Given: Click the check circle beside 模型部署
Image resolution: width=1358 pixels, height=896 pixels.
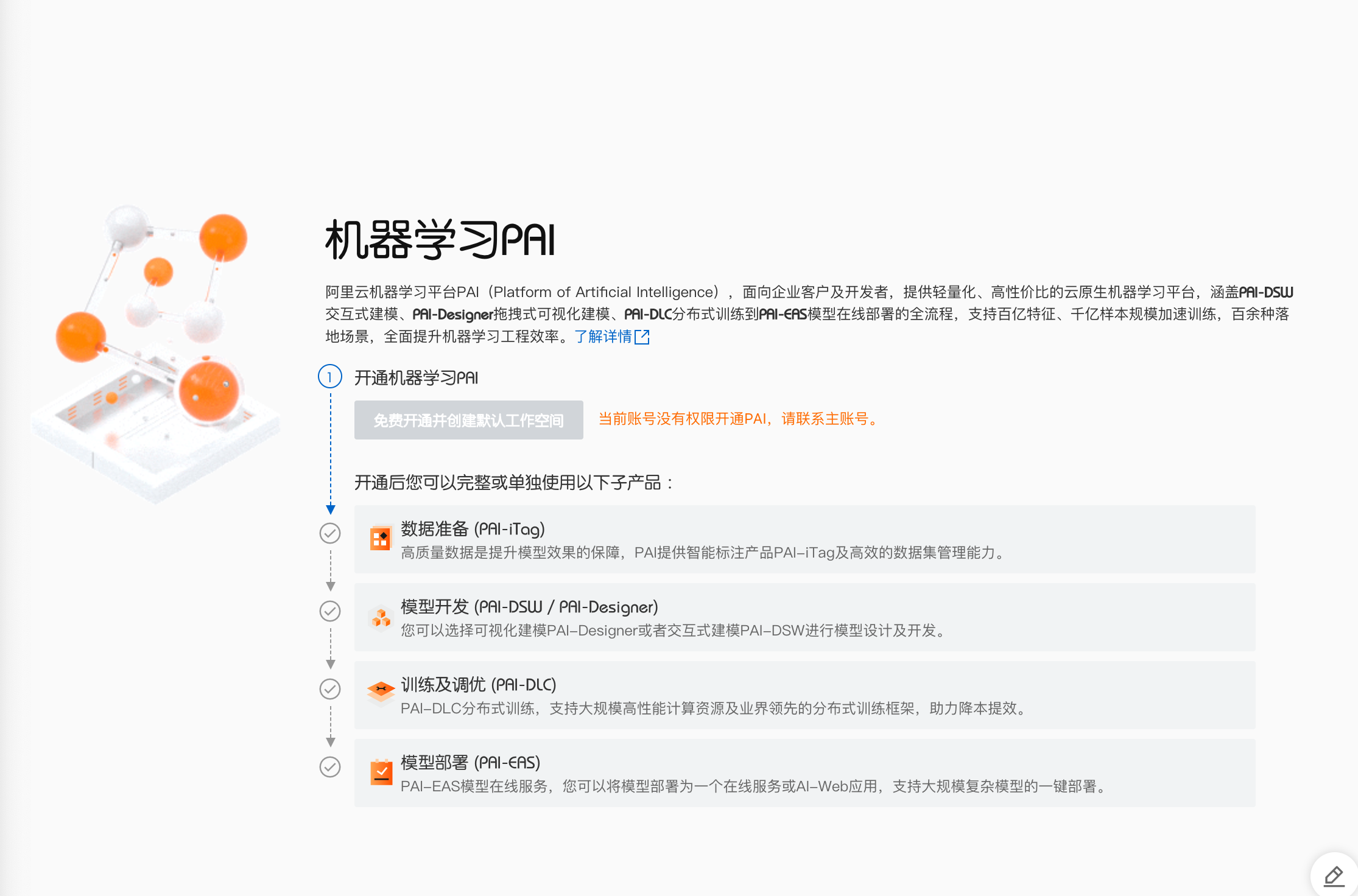Looking at the screenshot, I should 330,767.
